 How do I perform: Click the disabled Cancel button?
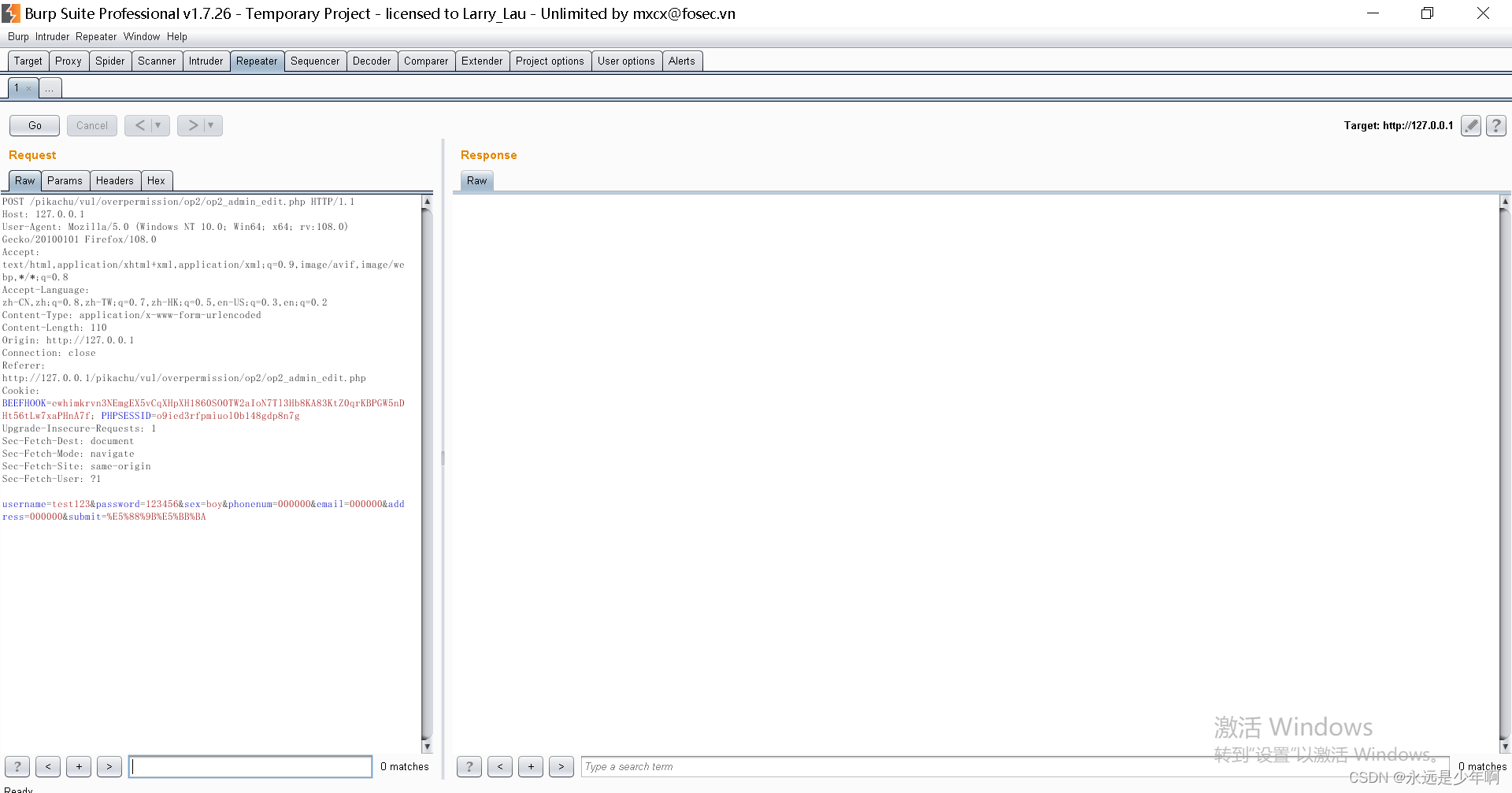click(92, 125)
